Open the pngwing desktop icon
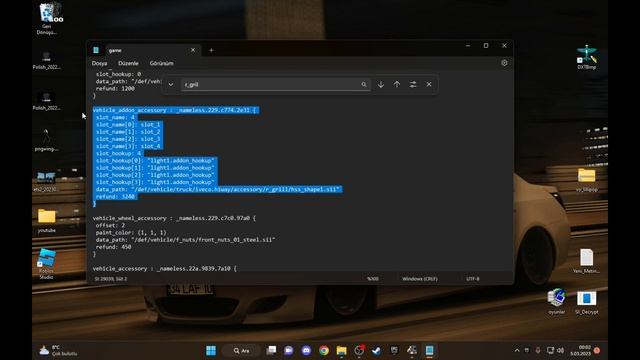The image size is (640, 360). [47, 140]
